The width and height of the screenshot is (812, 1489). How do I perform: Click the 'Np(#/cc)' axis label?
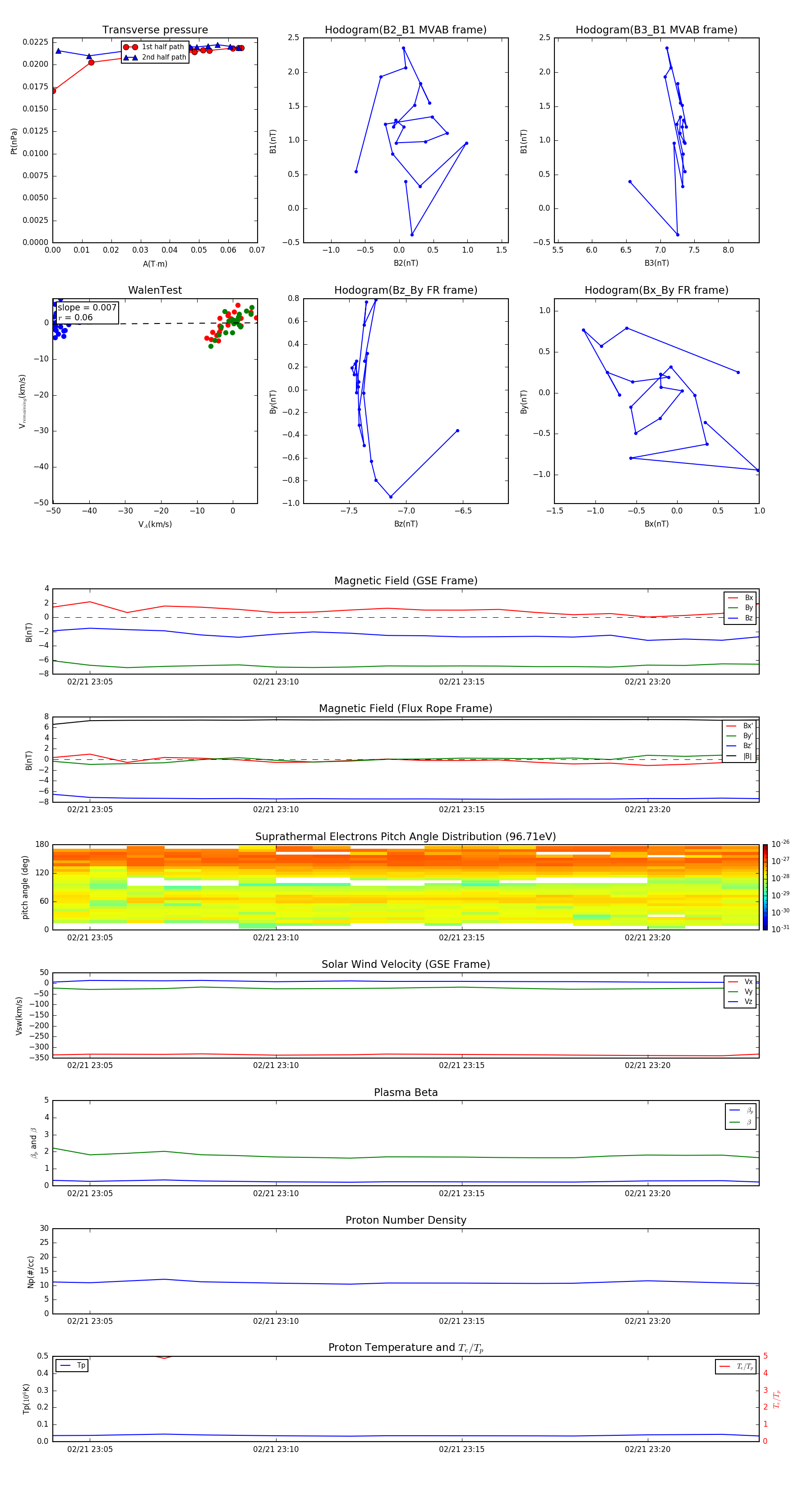tap(31, 1271)
